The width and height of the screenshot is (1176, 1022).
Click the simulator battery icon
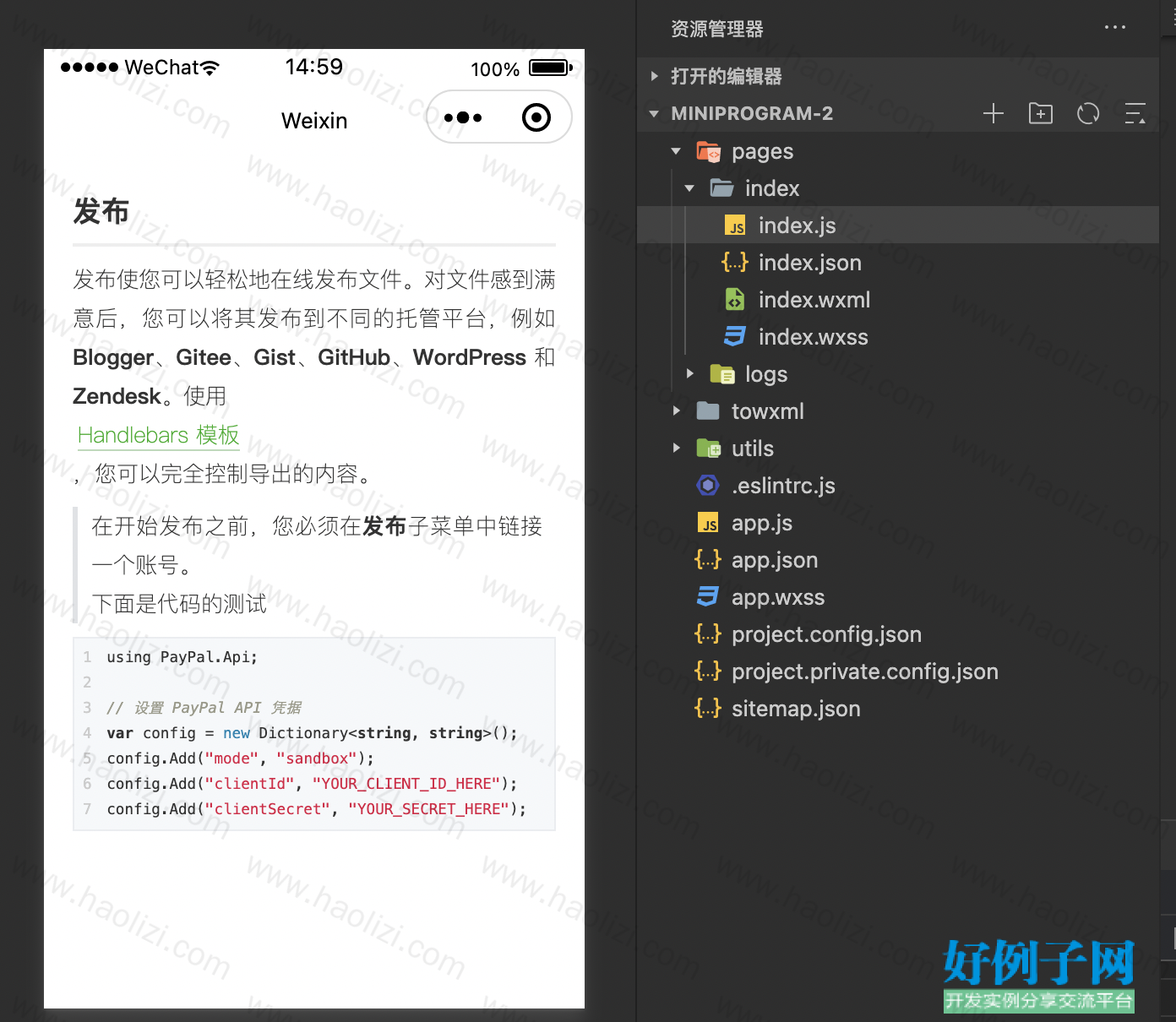[x=550, y=68]
